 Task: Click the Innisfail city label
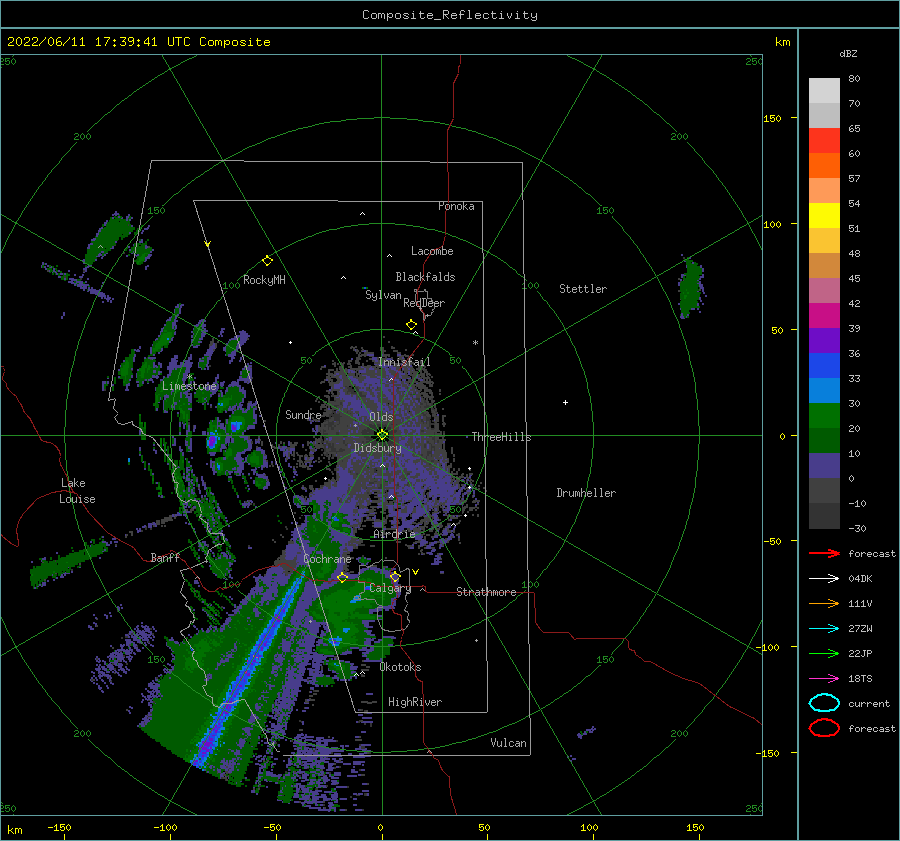(x=404, y=362)
